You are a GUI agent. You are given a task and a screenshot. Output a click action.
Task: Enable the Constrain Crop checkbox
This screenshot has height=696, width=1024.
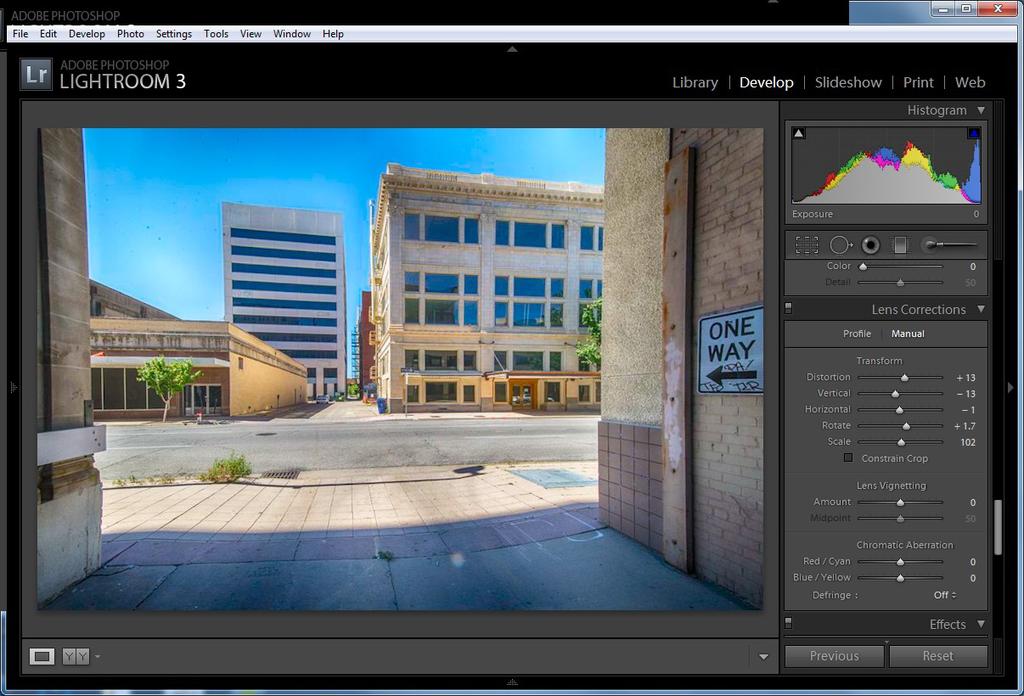click(848, 458)
